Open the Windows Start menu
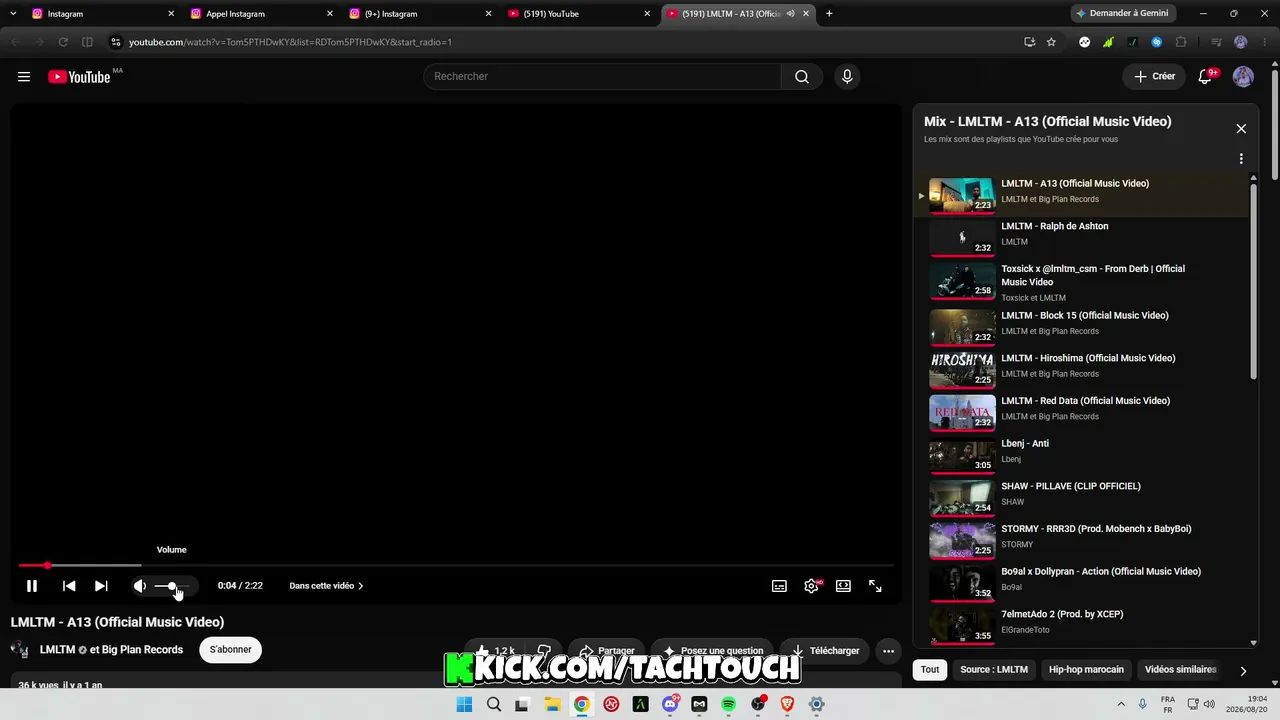The width and height of the screenshot is (1280, 720). point(464,704)
